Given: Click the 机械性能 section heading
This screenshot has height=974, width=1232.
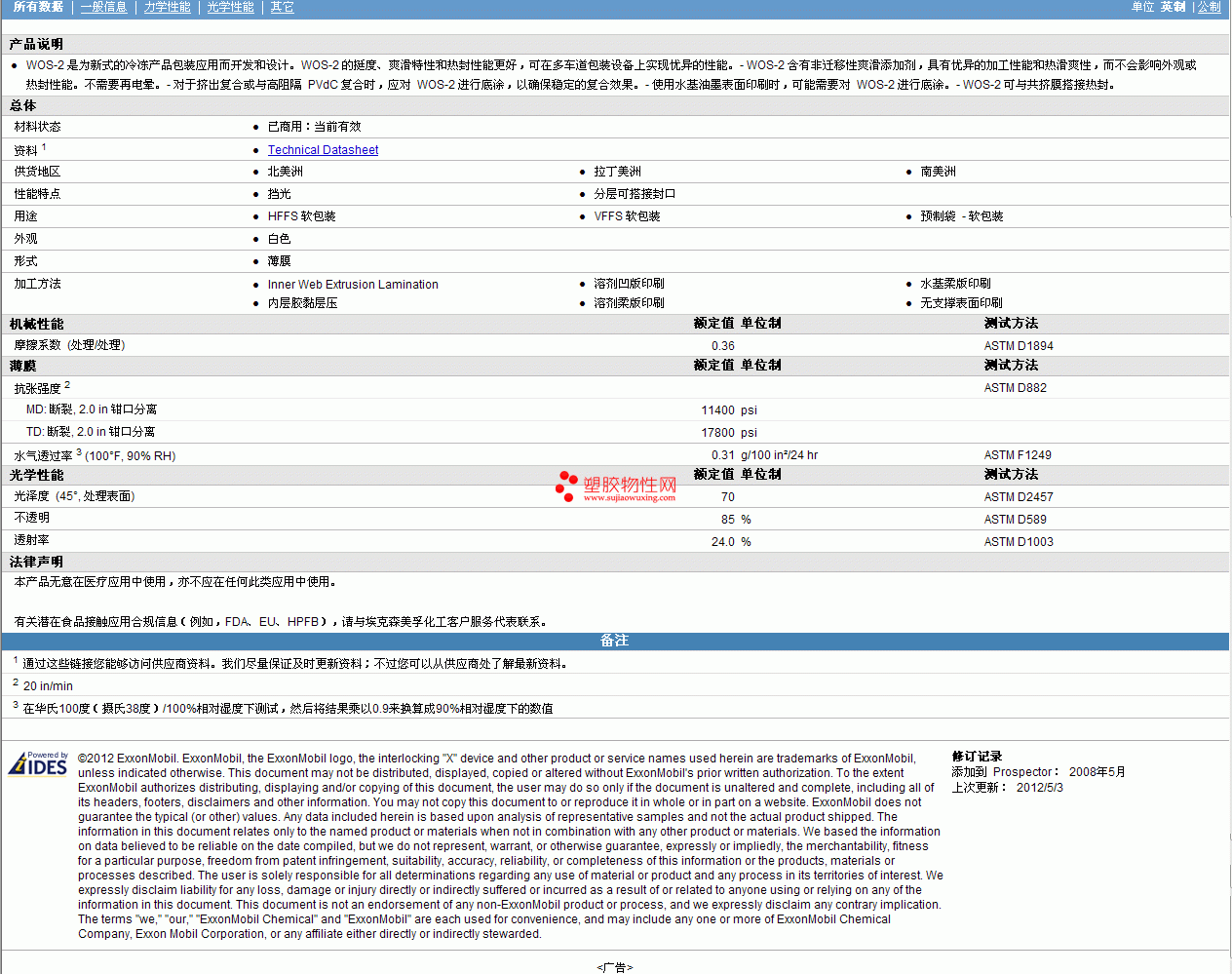Looking at the screenshot, I should click(x=36, y=324).
